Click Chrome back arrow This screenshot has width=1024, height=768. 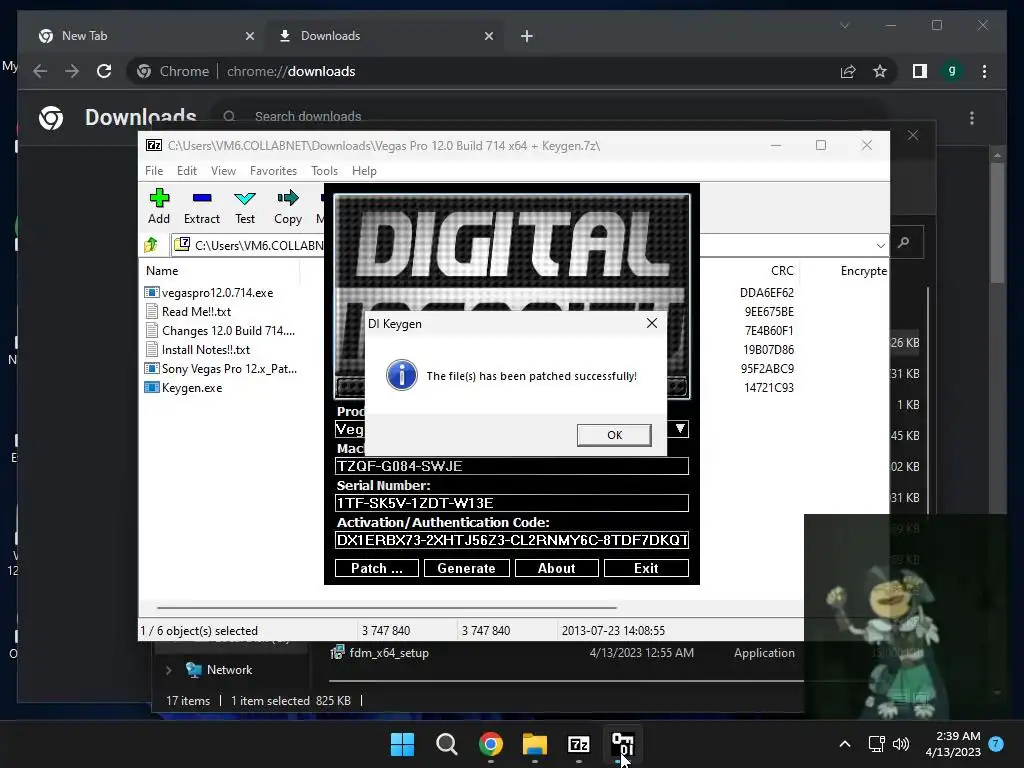[x=40, y=71]
